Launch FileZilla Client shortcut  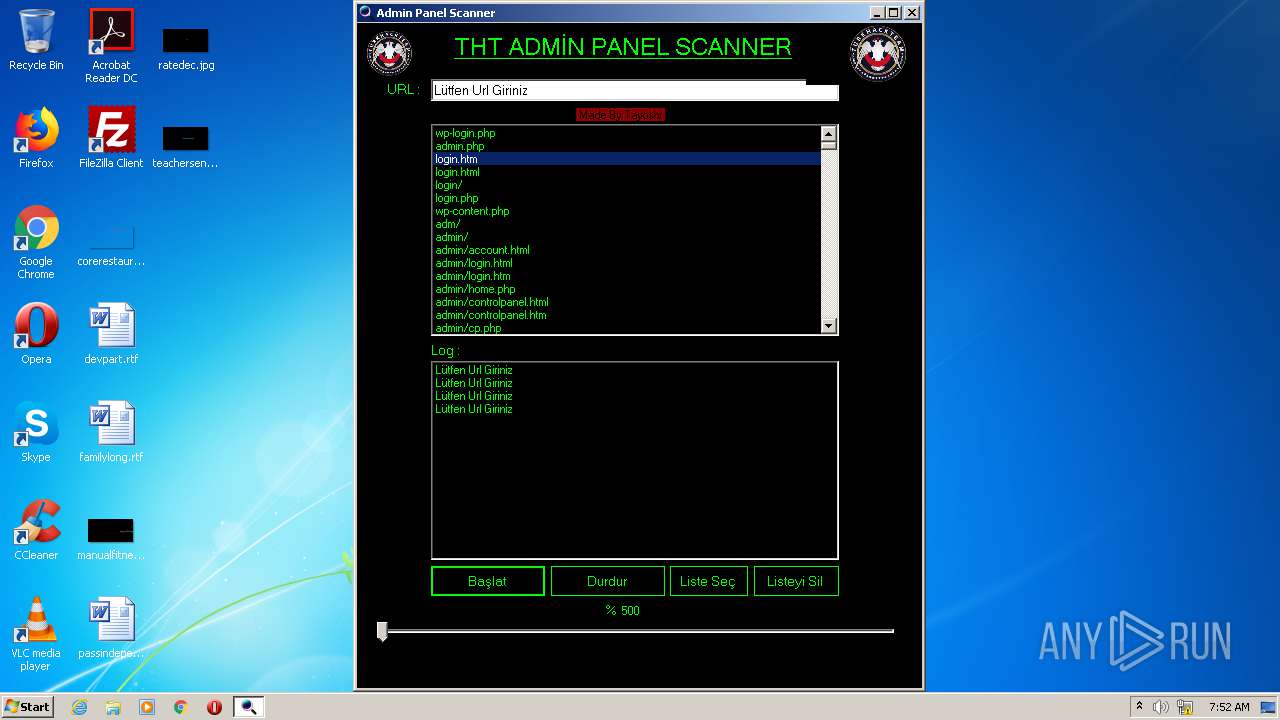click(x=111, y=138)
